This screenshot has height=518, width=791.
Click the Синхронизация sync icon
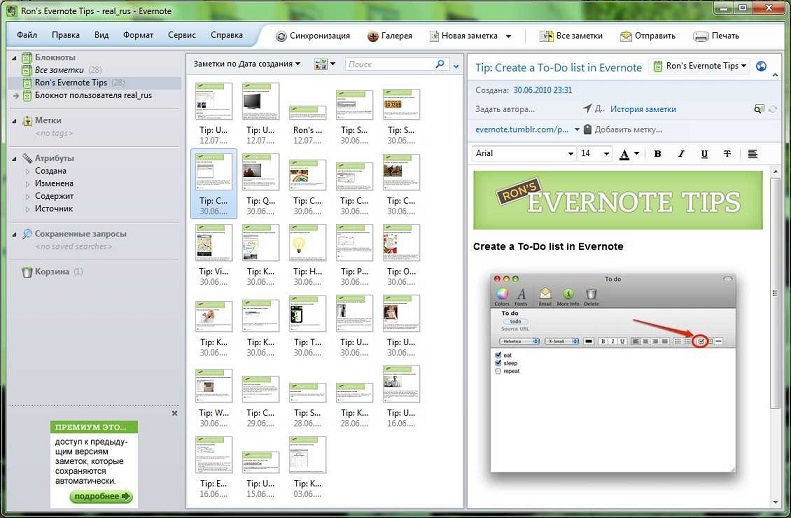click(x=281, y=36)
